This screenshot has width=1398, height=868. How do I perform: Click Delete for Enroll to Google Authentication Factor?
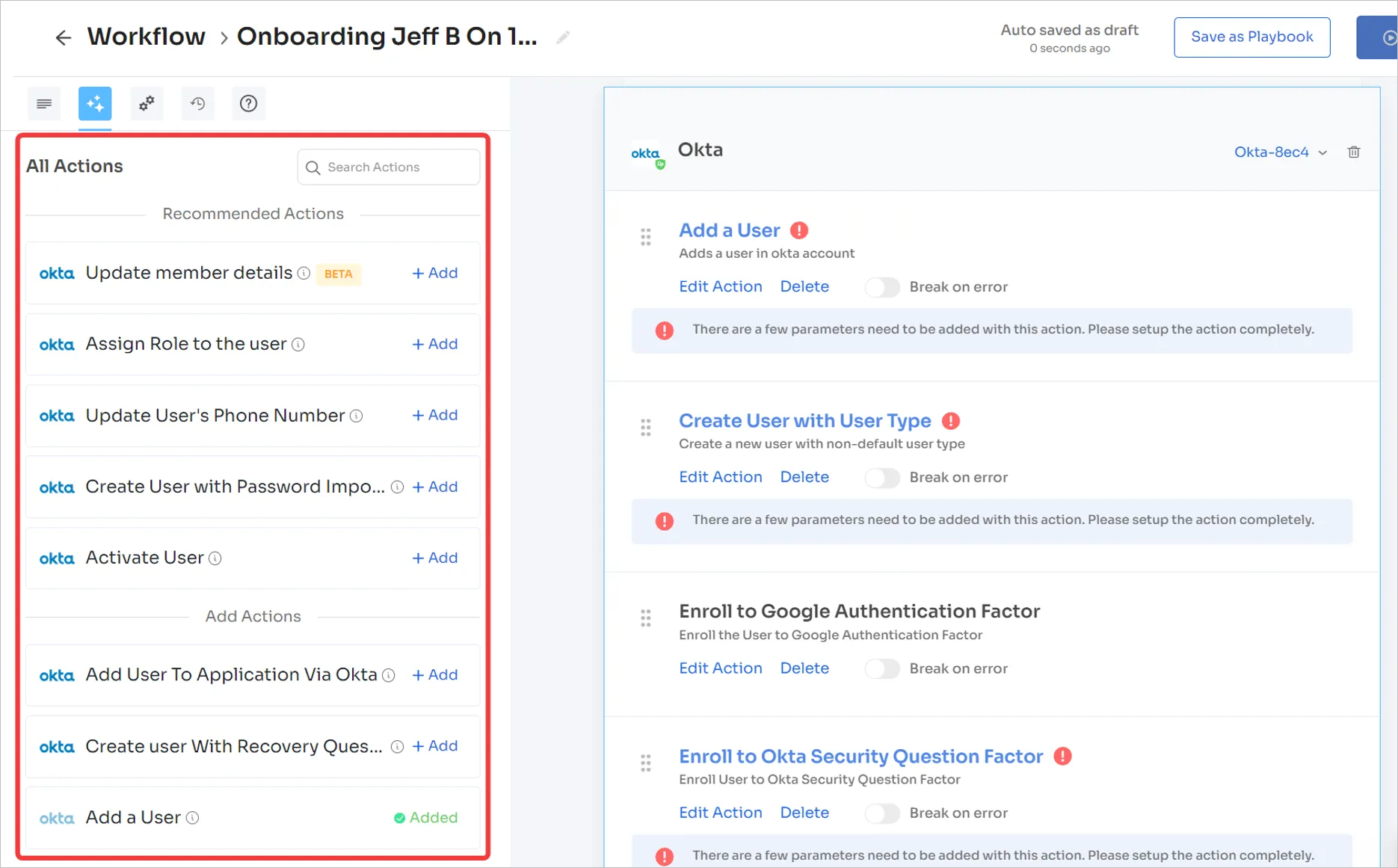[804, 668]
